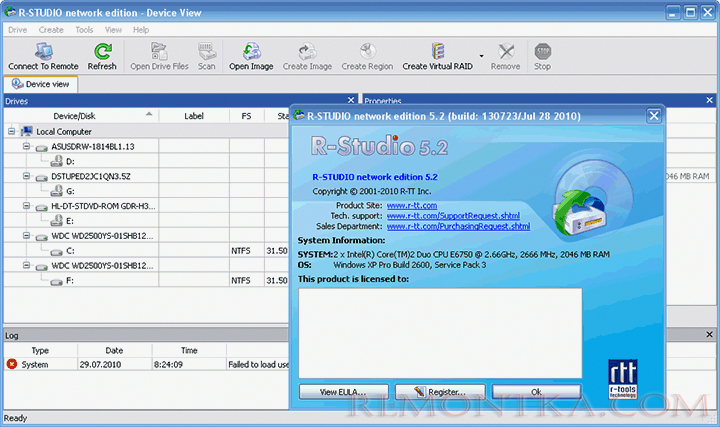Click the View EULA button
Screen dimensions: 720x427
341,392
